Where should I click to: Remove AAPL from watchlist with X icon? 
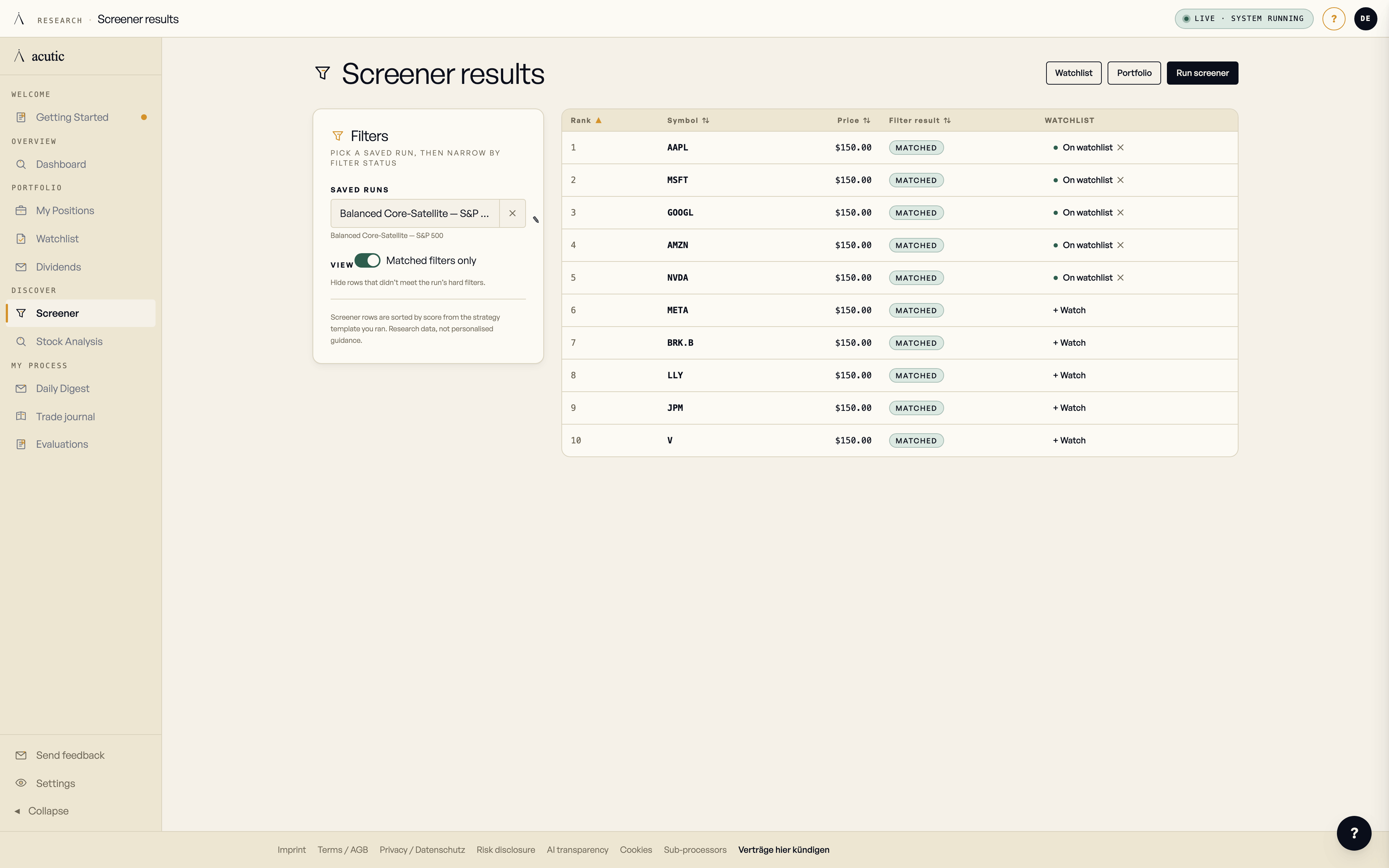[1120, 148]
